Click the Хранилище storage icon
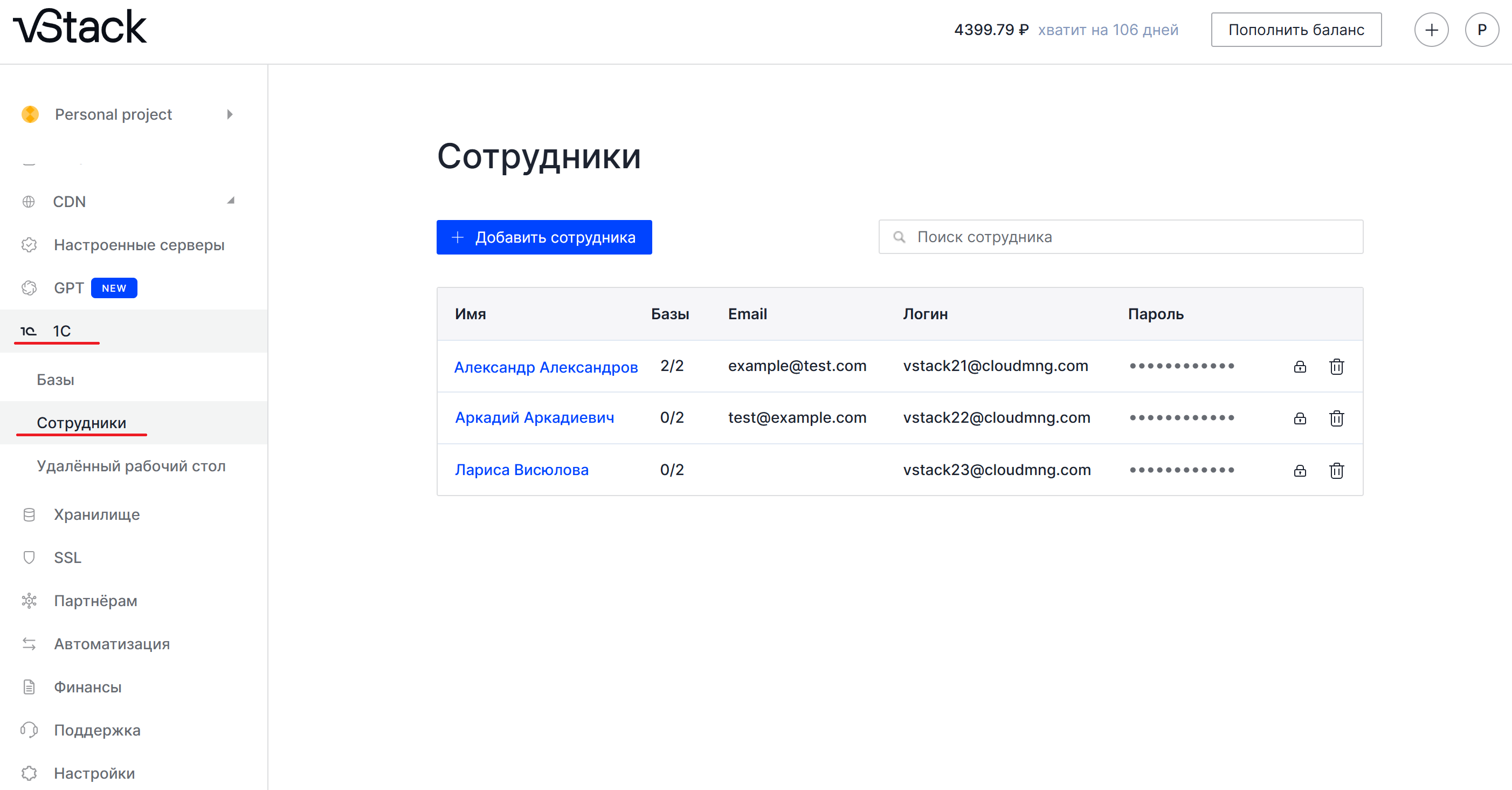 pos(29,514)
